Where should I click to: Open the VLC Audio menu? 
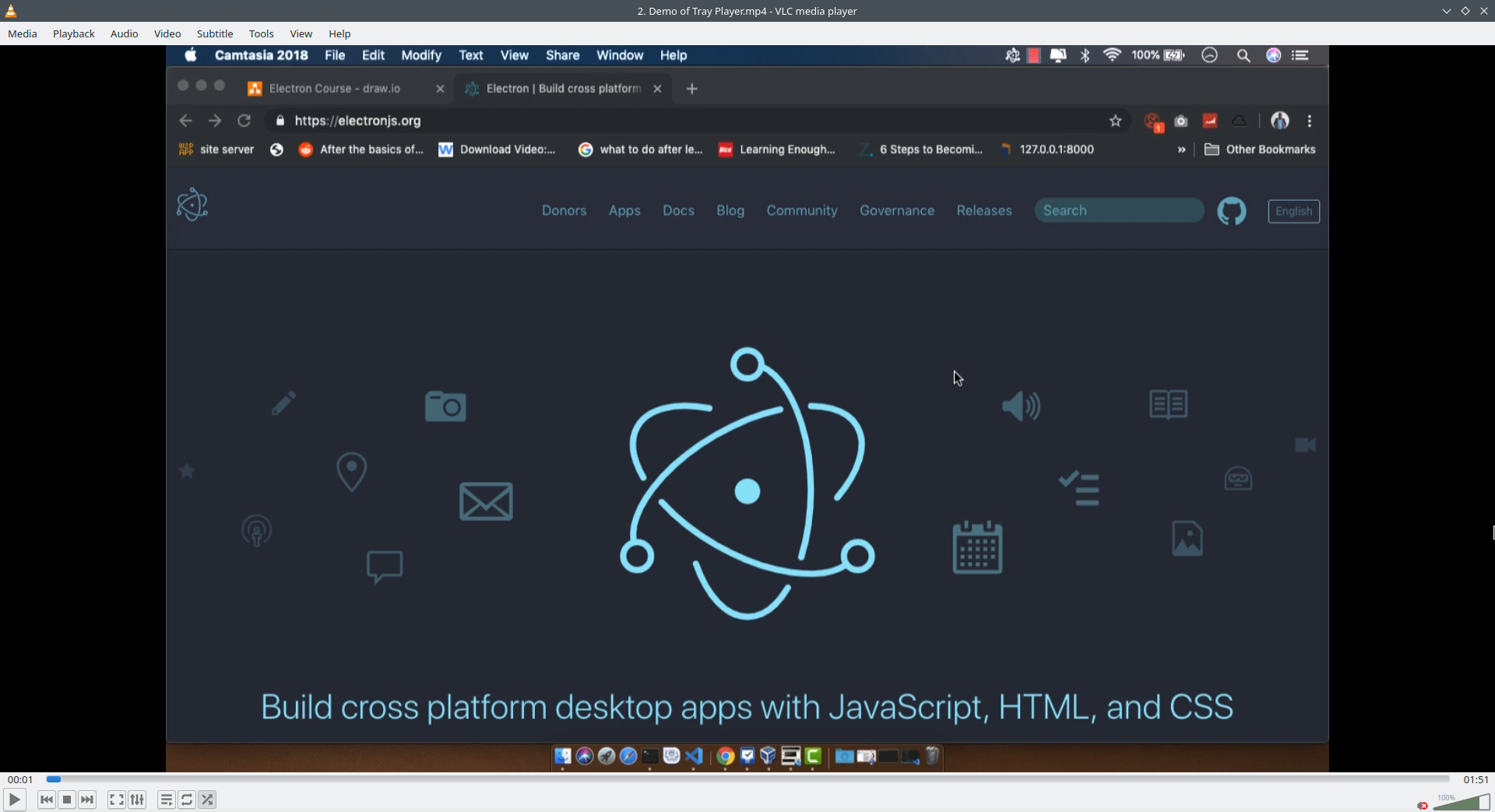point(124,33)
